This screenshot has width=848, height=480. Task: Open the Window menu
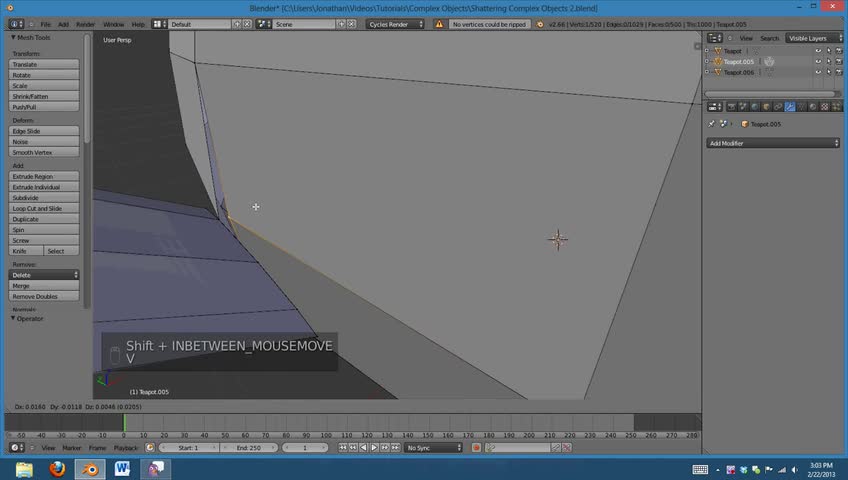[x=114, y=24]
